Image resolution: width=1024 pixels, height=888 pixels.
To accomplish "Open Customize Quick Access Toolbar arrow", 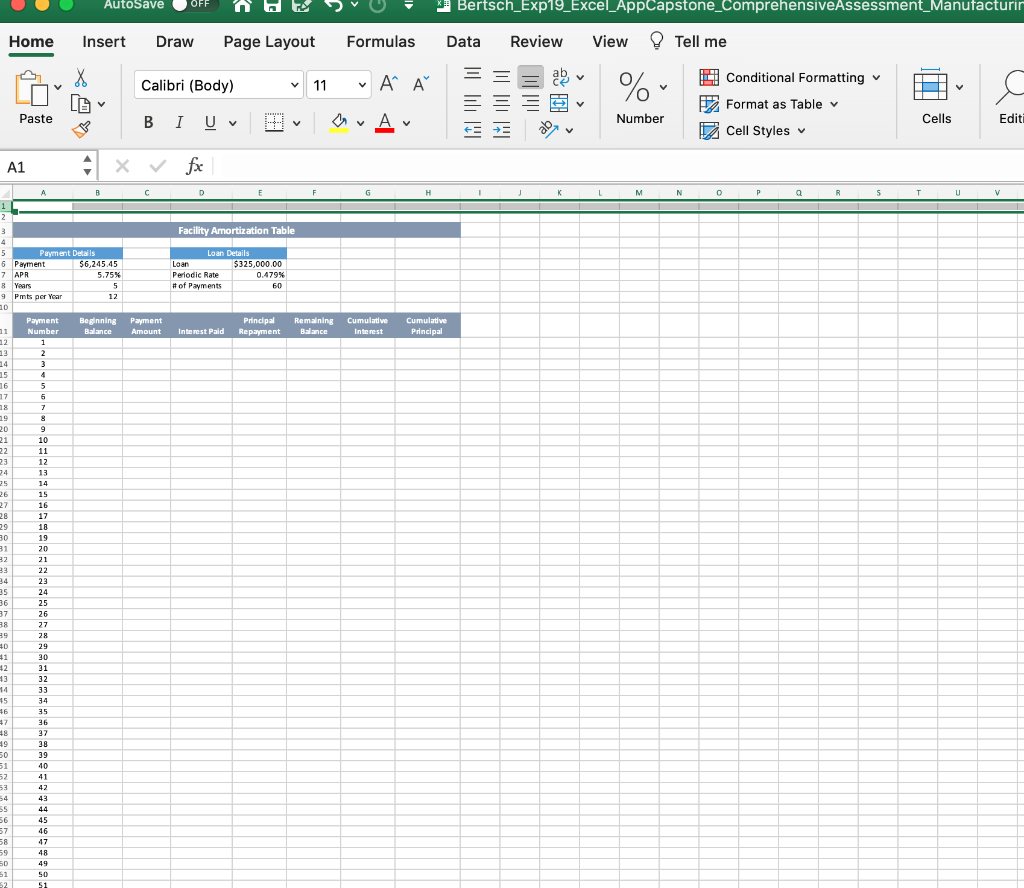I will click(408, 6).
